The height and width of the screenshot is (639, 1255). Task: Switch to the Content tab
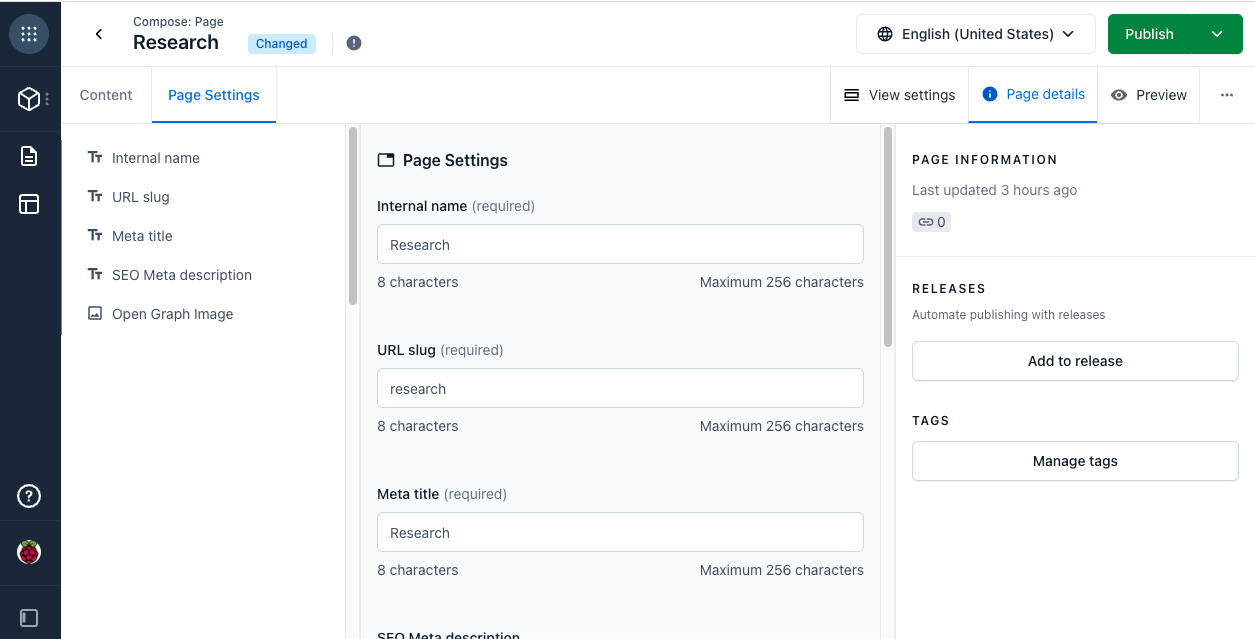[x=106, y=94]
